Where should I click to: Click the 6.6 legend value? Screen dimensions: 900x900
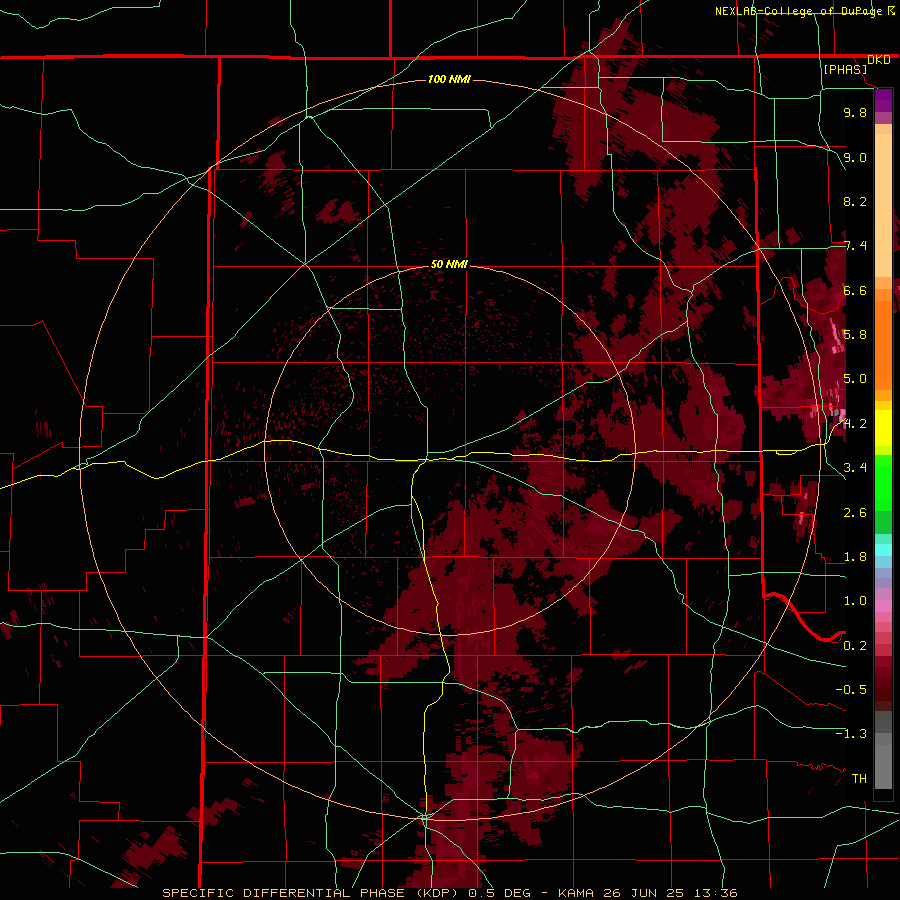click(x=855, y=290)
